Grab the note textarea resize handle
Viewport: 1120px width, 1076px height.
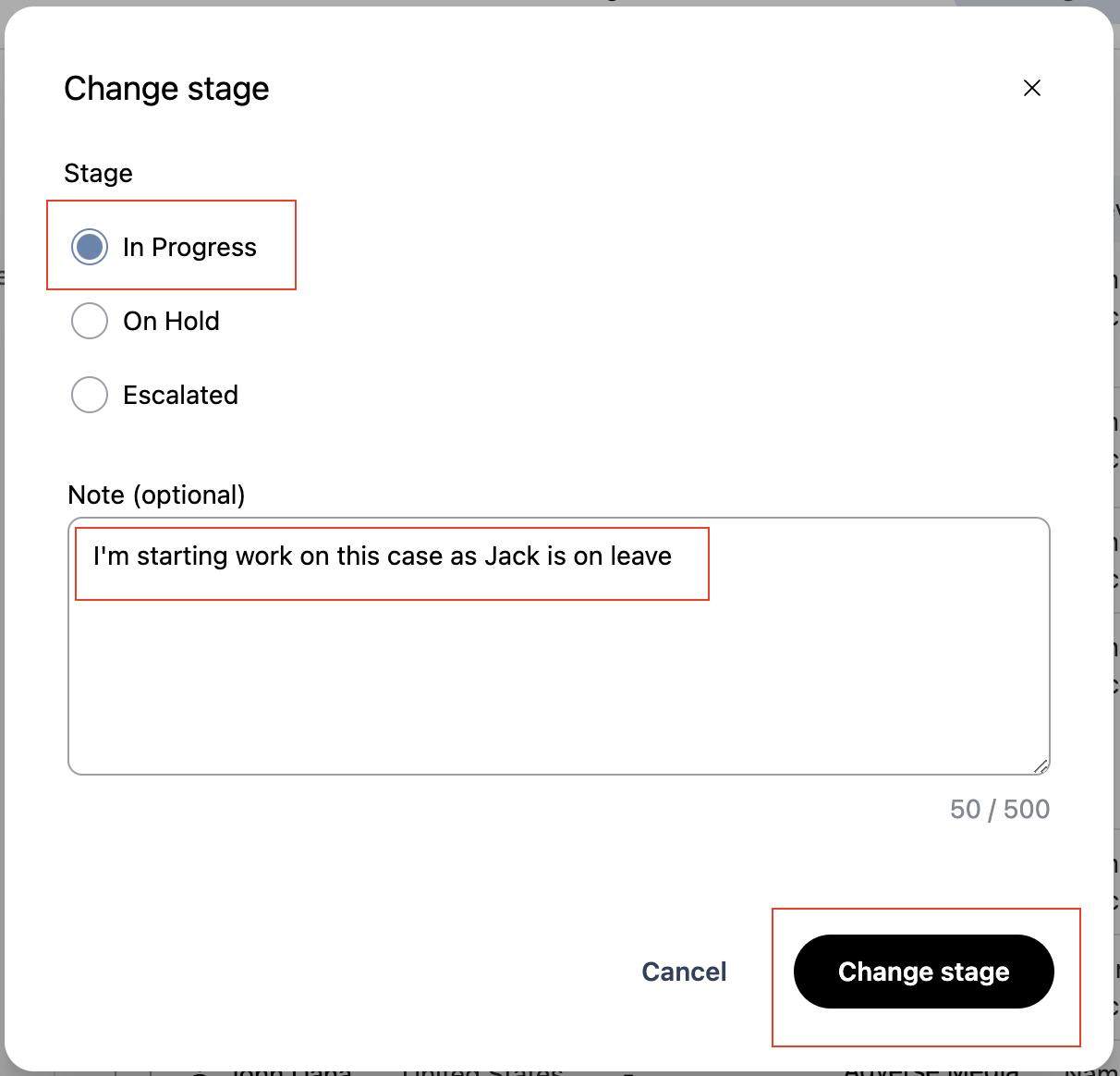[1041, 765]
